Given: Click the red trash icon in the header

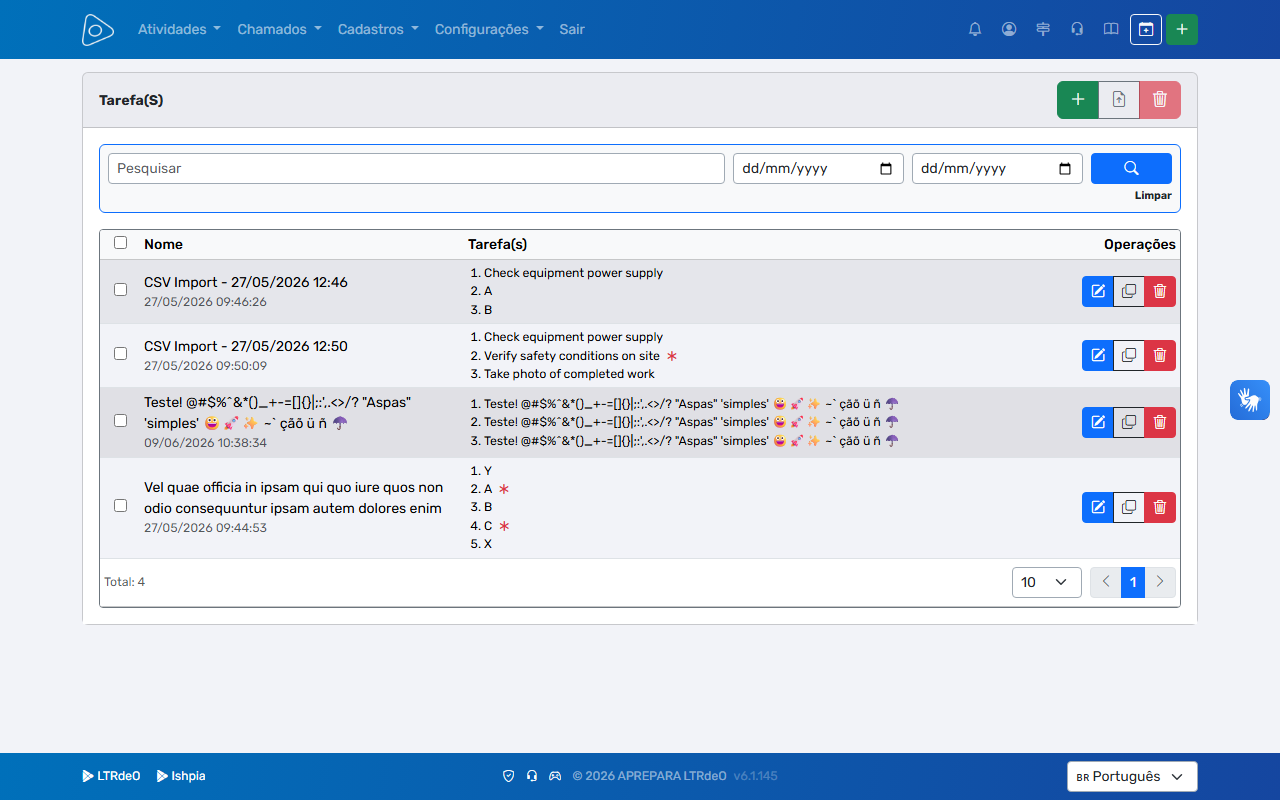Looking at the screenshot, I should pyautogui.click(x=1160, y=100).
